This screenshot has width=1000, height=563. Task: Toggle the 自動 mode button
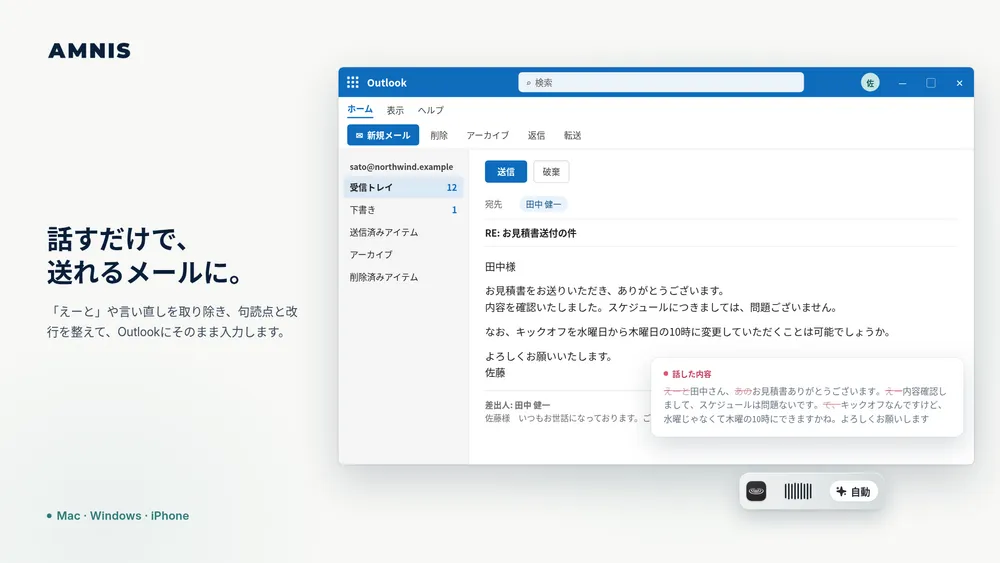coord(853,492)
